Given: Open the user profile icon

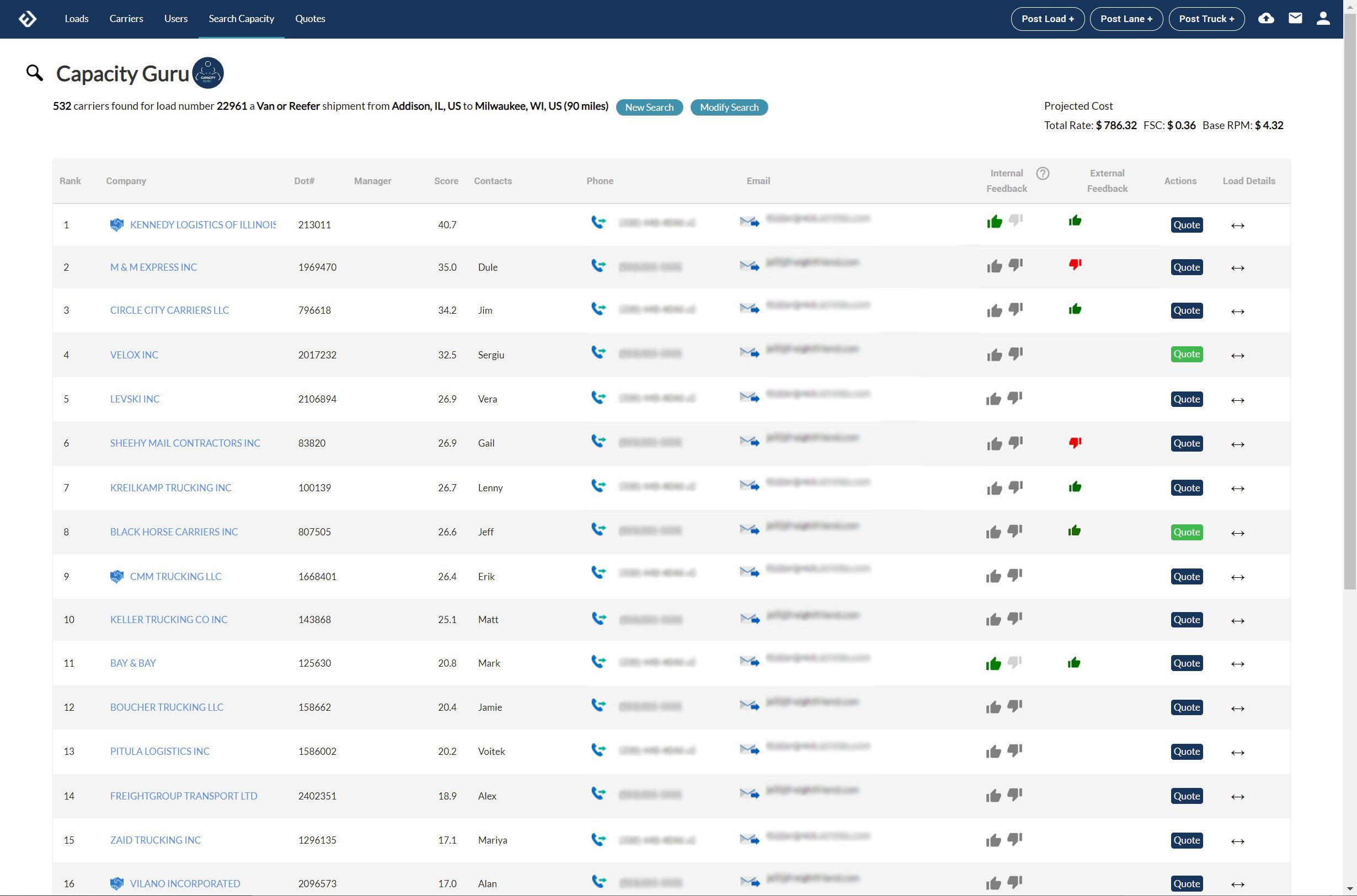Looking at the screenshot, I should click(1323, 19).
